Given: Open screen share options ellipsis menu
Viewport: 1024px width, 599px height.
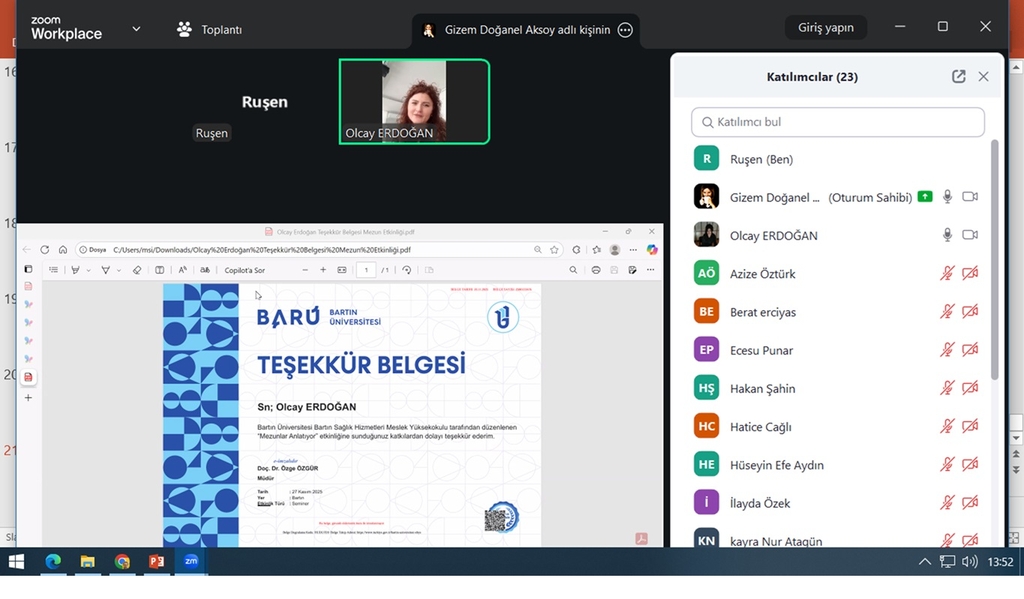Looking at the screenshot, I should [x=626, y=30].
